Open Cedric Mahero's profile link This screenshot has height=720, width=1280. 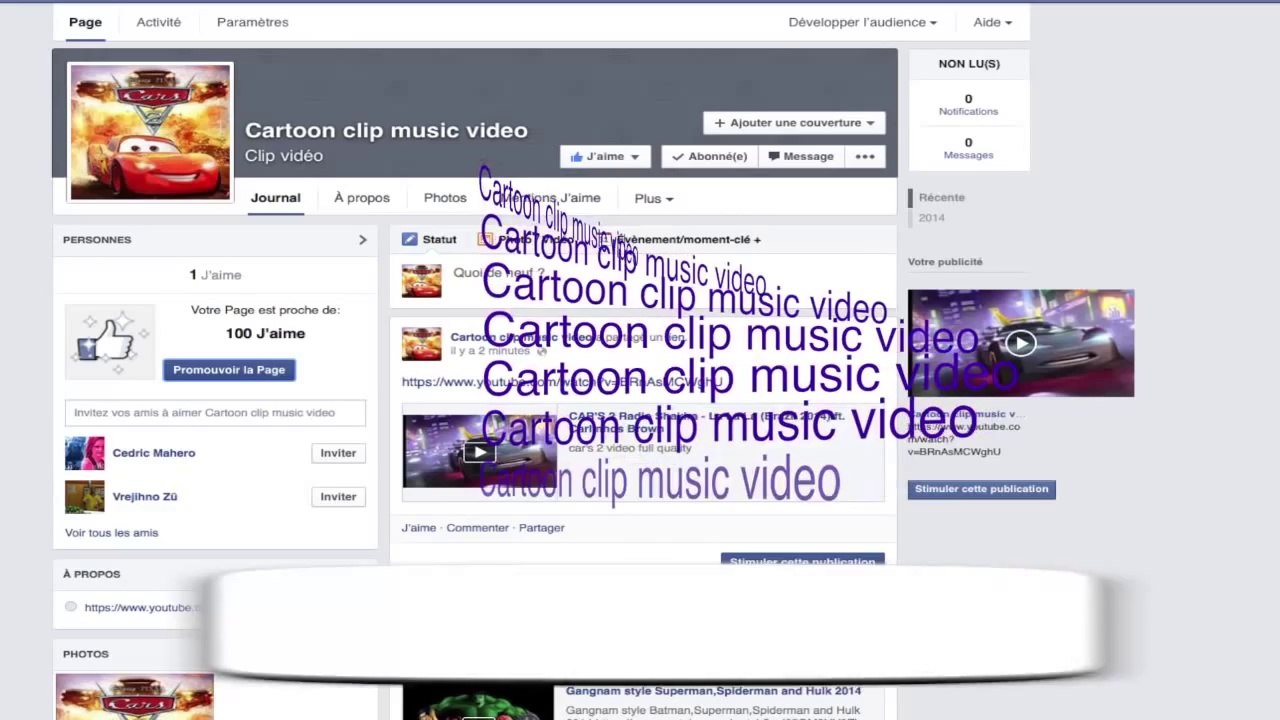click(x=154, y=453)
